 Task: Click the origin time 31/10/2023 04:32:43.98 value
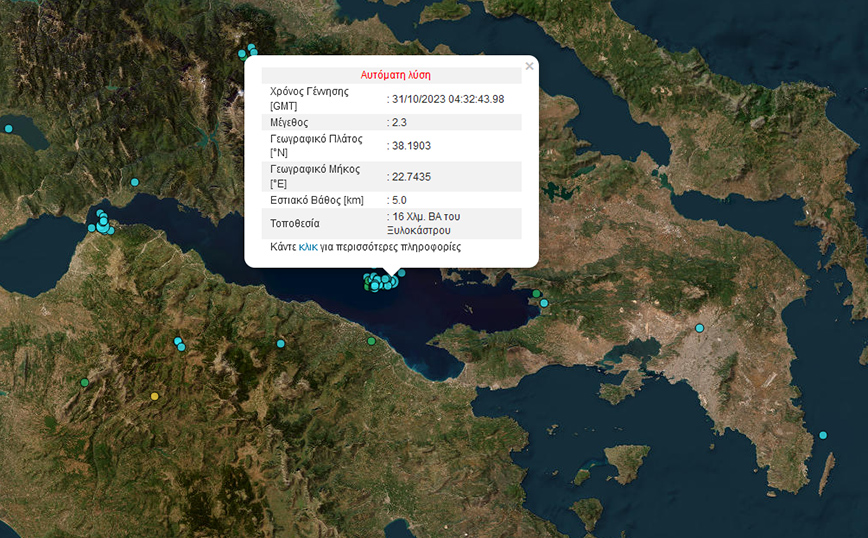coord(448,98)
